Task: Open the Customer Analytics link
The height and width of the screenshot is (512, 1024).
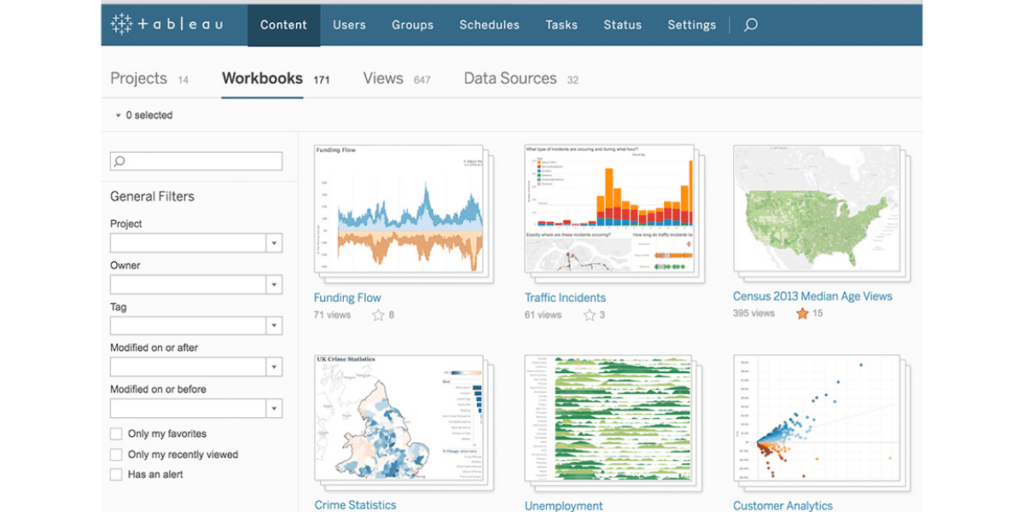Action: pyautogui.click(x=783, y=506)
